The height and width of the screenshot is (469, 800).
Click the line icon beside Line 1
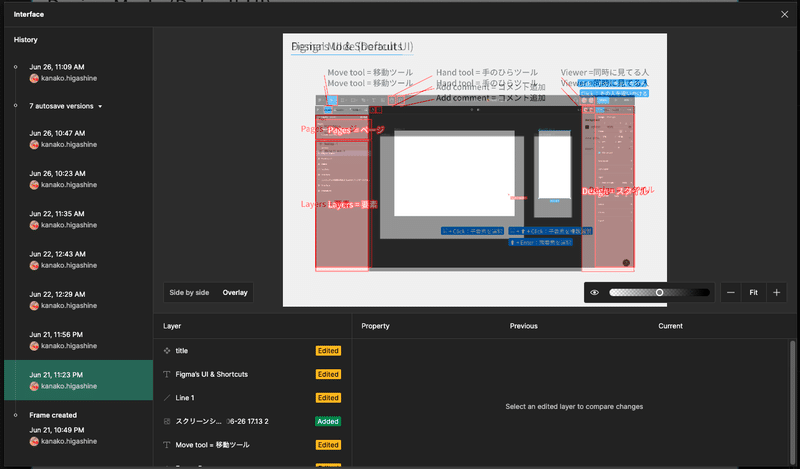167,398
